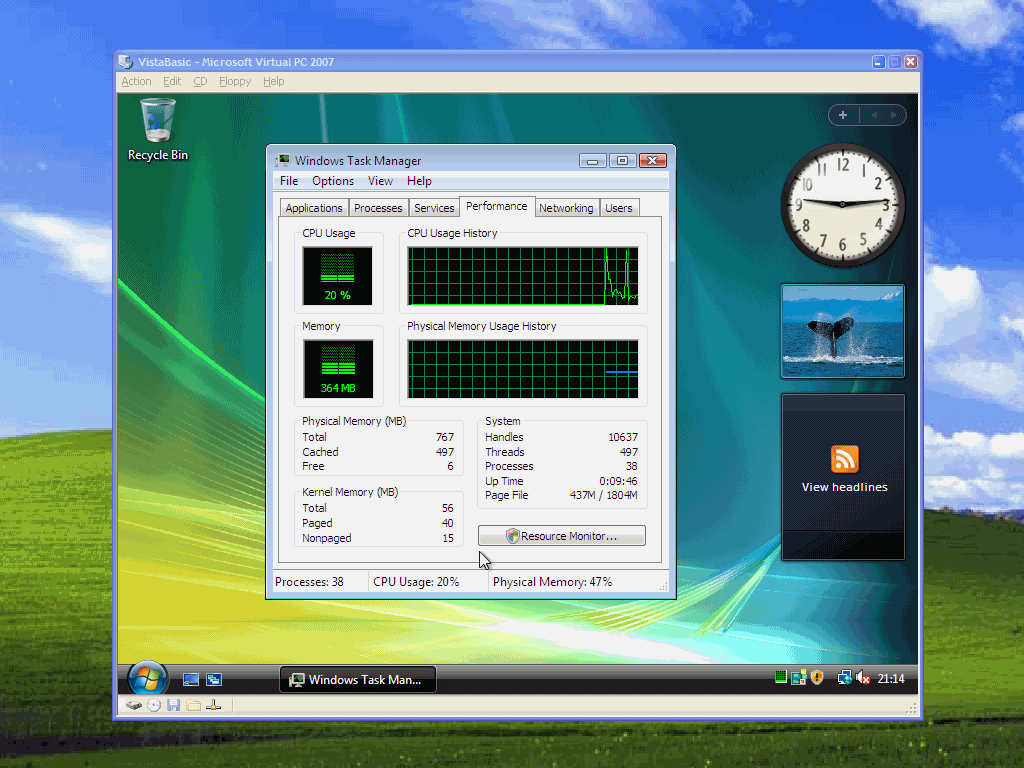This screenshot has width=1024, height=768.
Task: Click the analog clock gadget
Action: pos(842,204)
